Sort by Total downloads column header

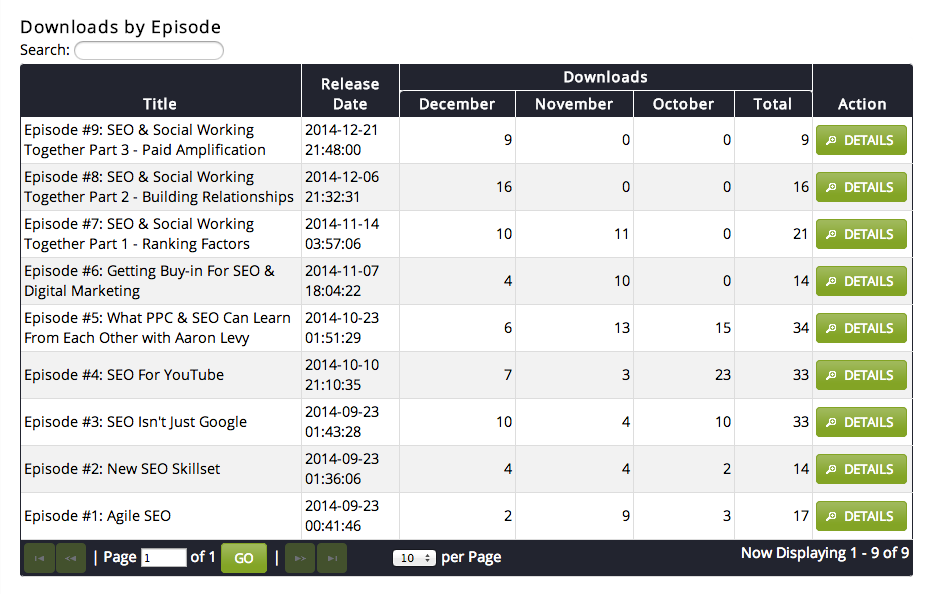[772, 104]
